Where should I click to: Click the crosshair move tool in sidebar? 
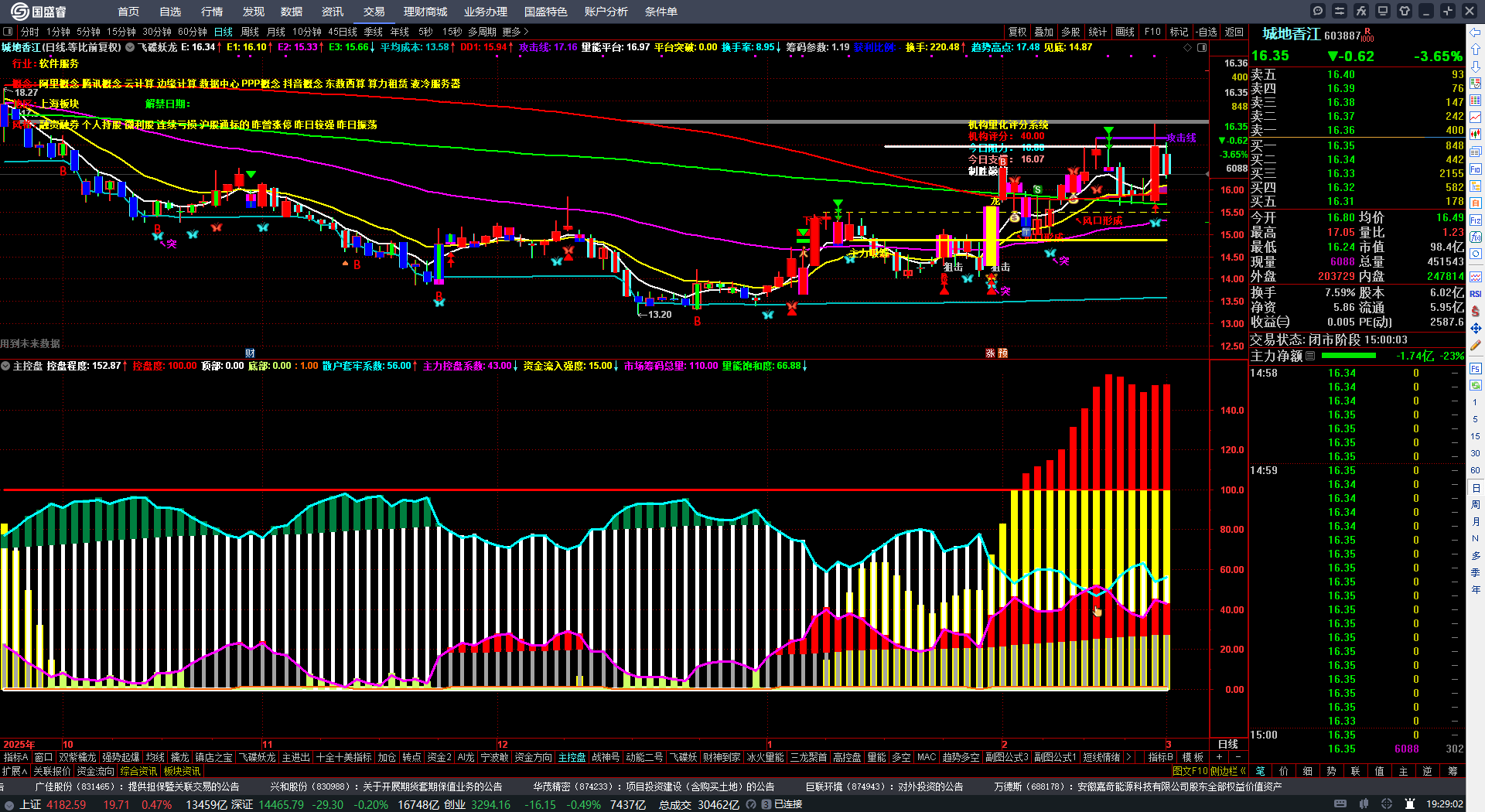point(1476,328)
